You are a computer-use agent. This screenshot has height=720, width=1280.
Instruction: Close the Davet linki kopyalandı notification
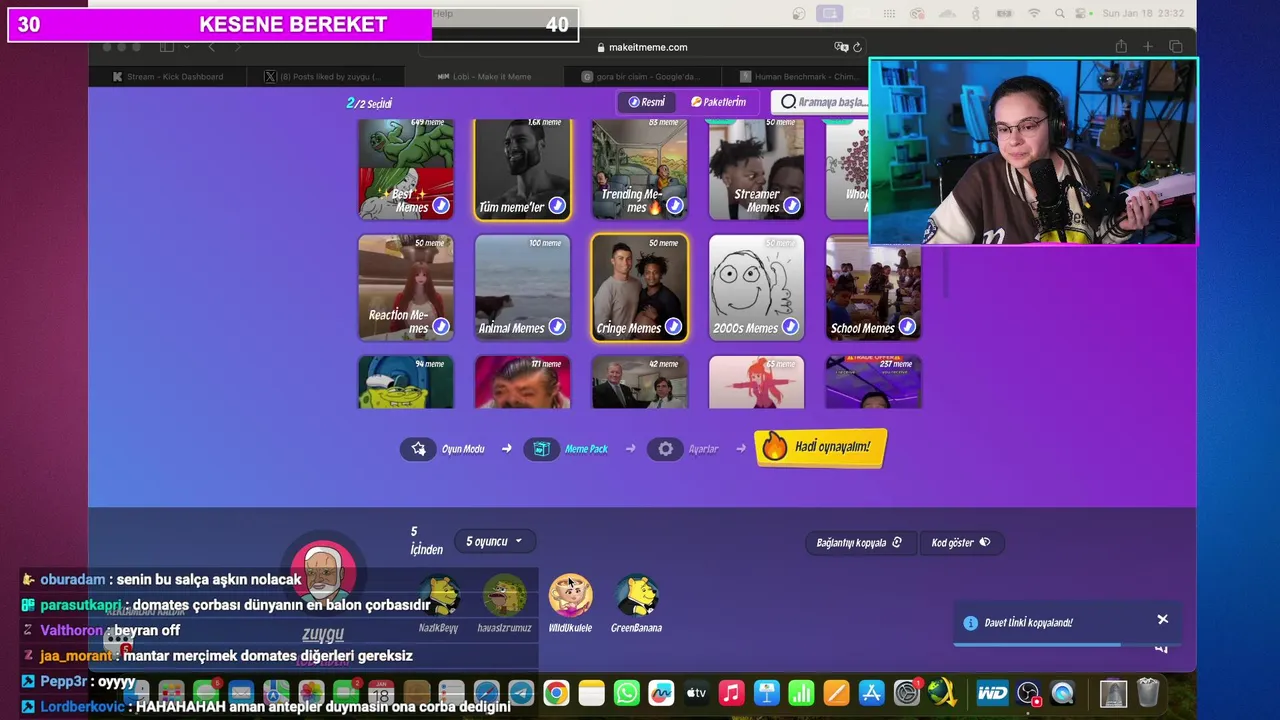pyautogui.click(x=1162, y=619)
